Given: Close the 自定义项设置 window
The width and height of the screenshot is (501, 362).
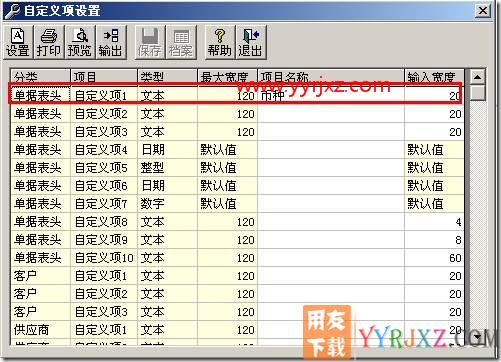Looking at the screenshot, I should tap(483, 11).
